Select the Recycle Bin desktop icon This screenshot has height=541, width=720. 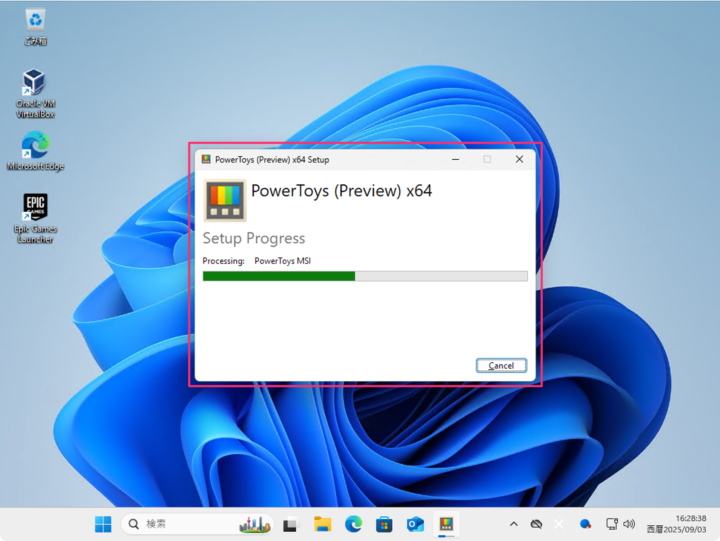coord(35,28)
